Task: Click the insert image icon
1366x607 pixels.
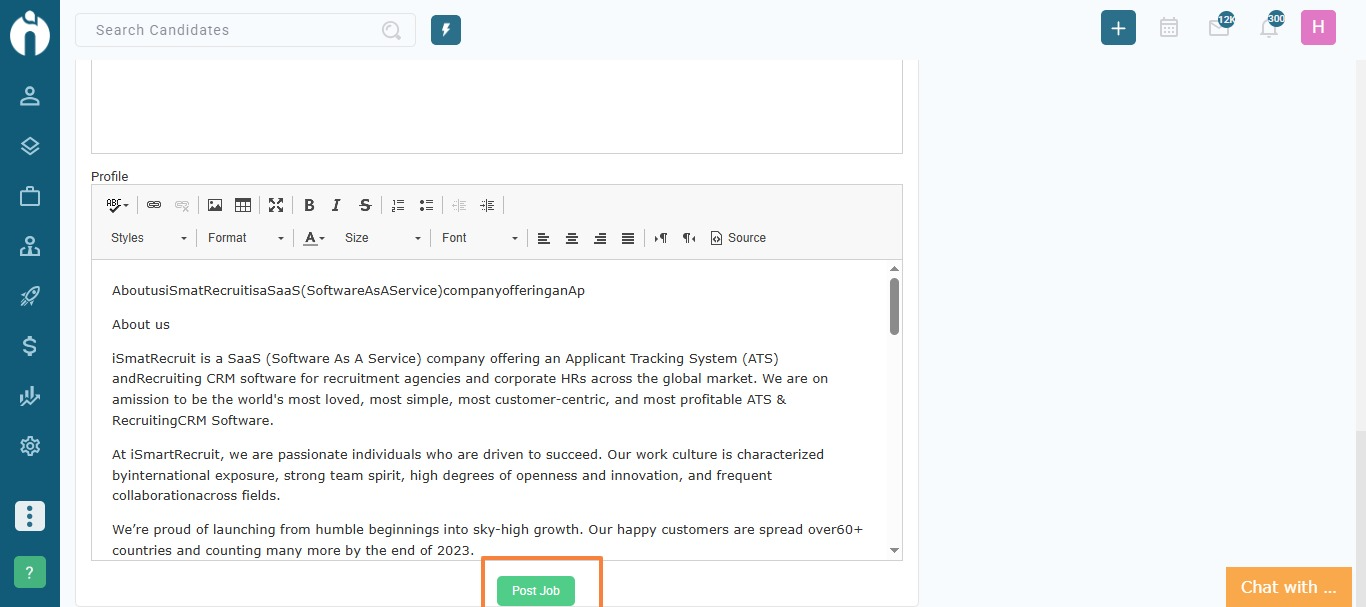Action: coord(215,205)
